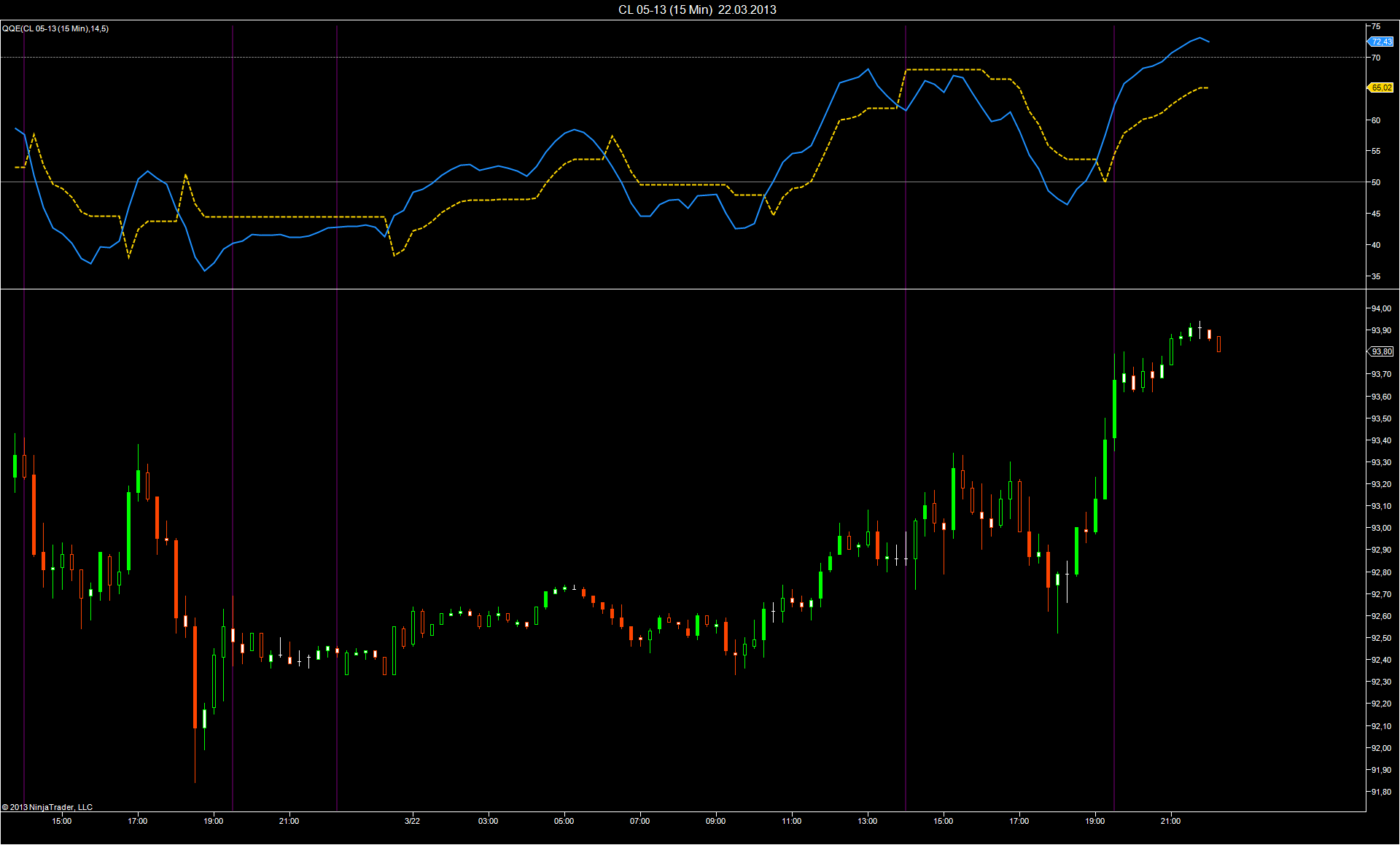Click the blue 72,43 price marker
This screenshot has width=1400, height=845.
(x=1382, y=42)
